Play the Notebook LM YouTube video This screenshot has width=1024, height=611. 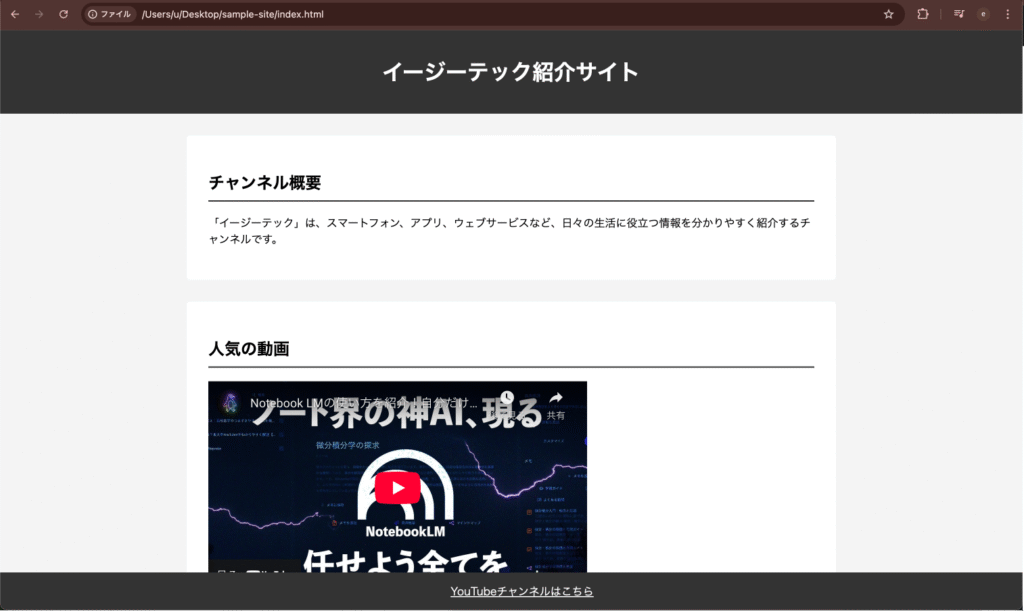tap(397, 488)
